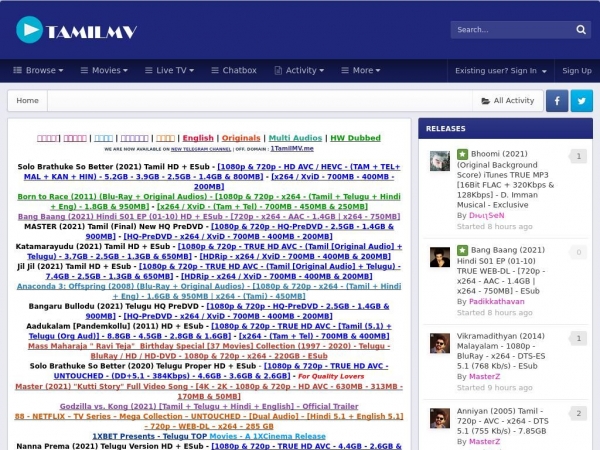Image resolution: width=600 pixels, height=450 pixels.
Task: Click reply count bubble for Bhoomi release
Action: click(x=578, y=156)
